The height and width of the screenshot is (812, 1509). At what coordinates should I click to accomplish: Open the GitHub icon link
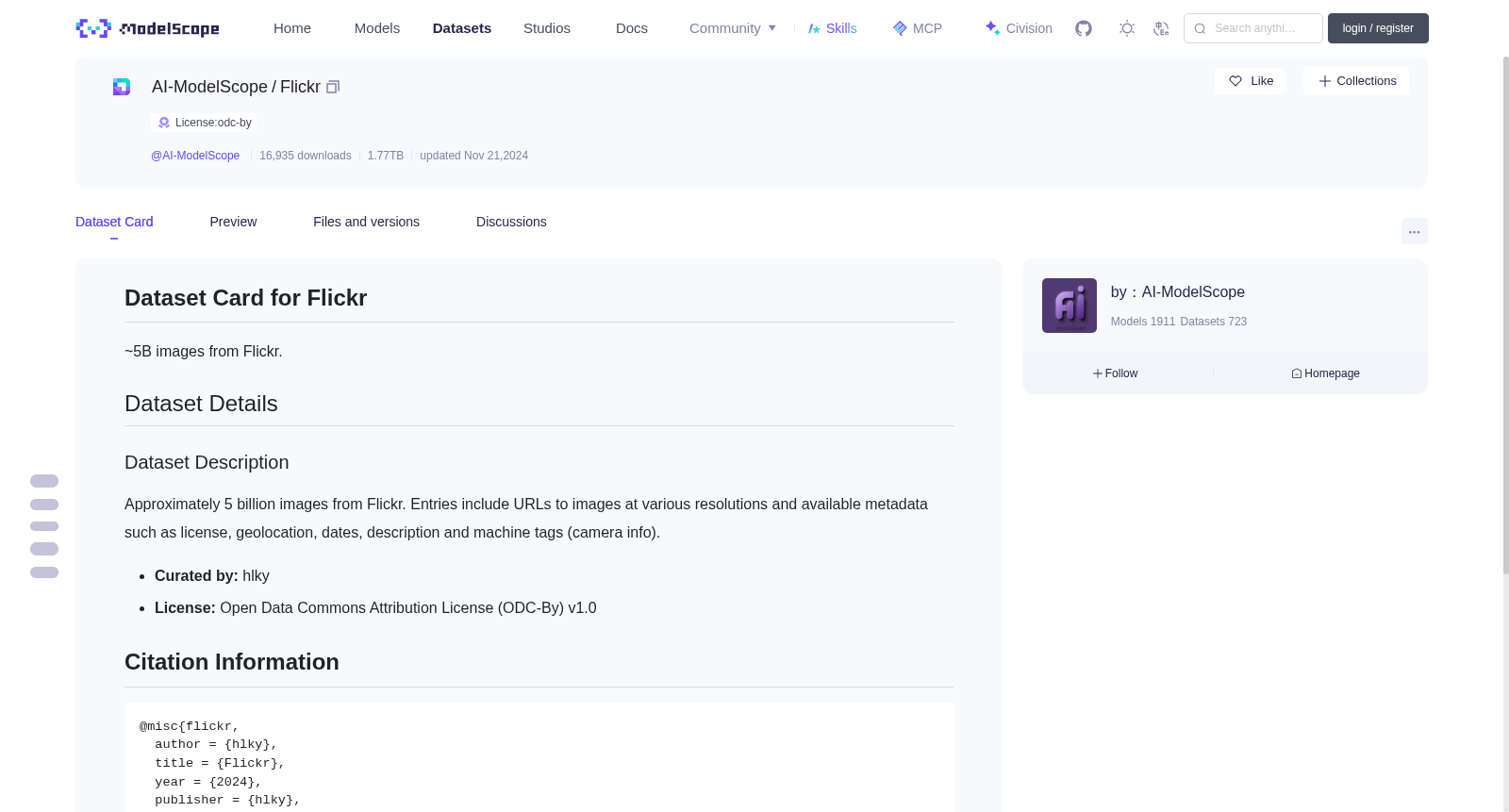[1084, 28]
